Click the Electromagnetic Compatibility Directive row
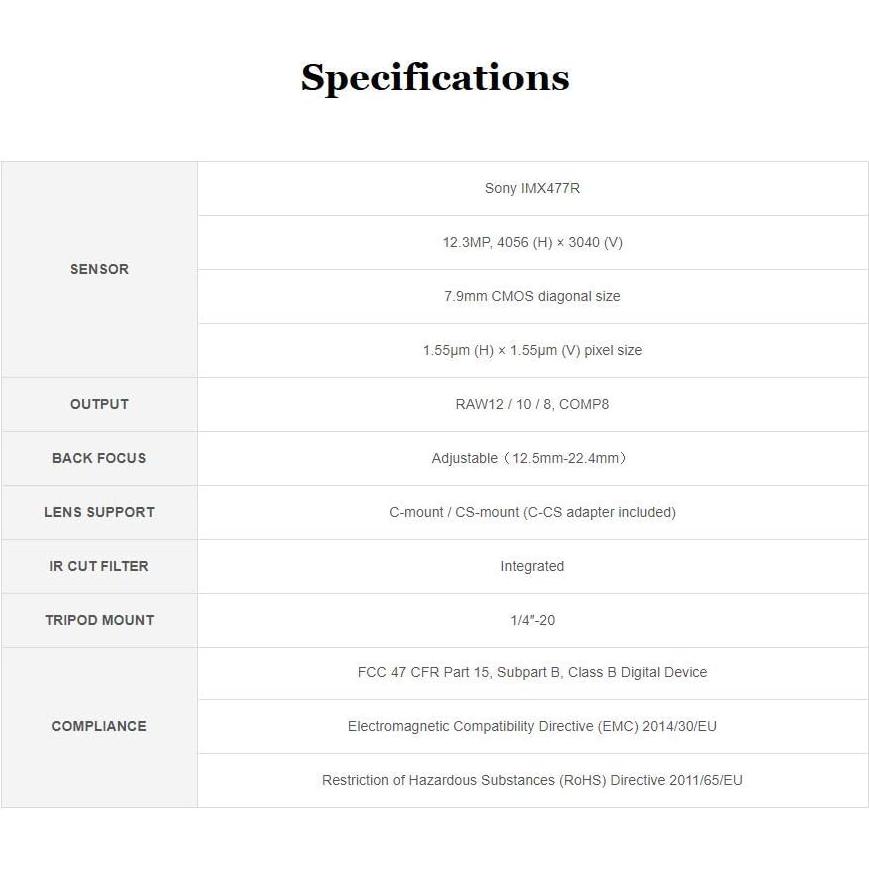 pyautogui.click(x=532, y=726)
